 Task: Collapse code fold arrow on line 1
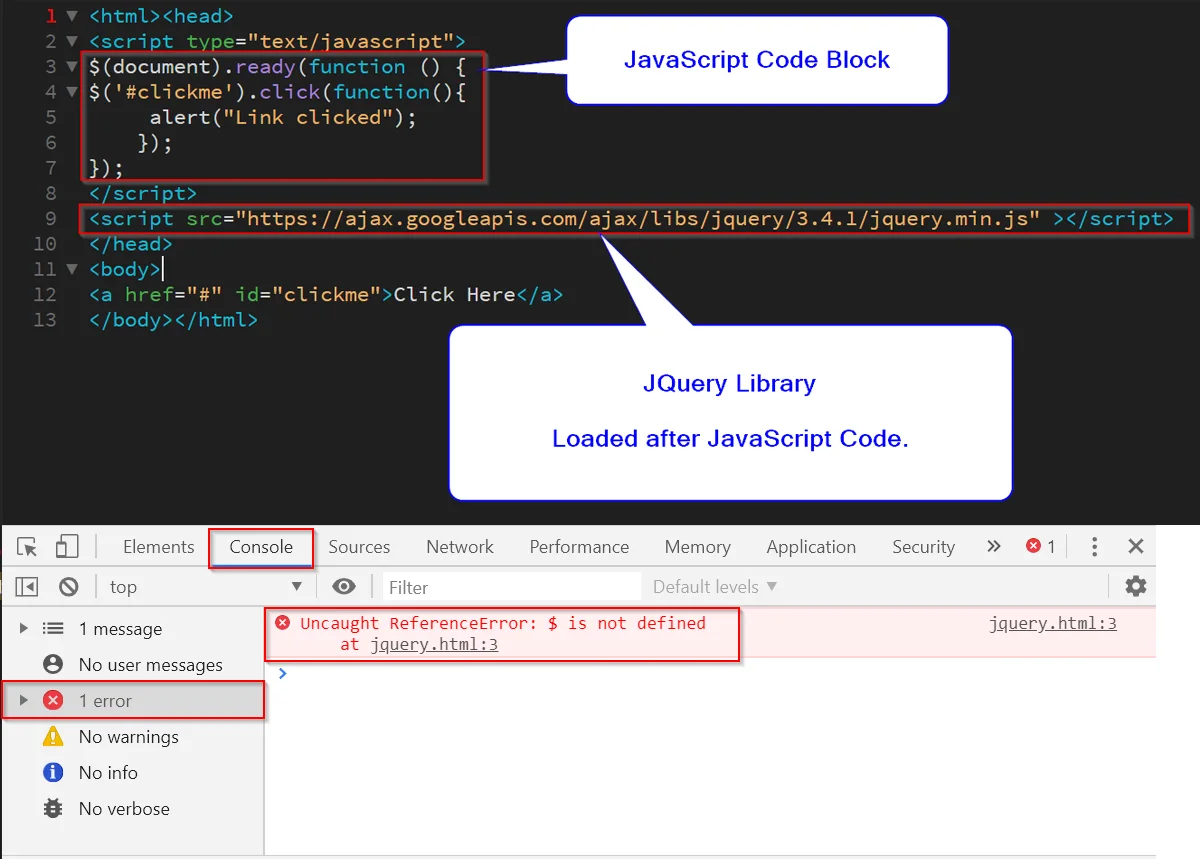(x=71, y=17)
